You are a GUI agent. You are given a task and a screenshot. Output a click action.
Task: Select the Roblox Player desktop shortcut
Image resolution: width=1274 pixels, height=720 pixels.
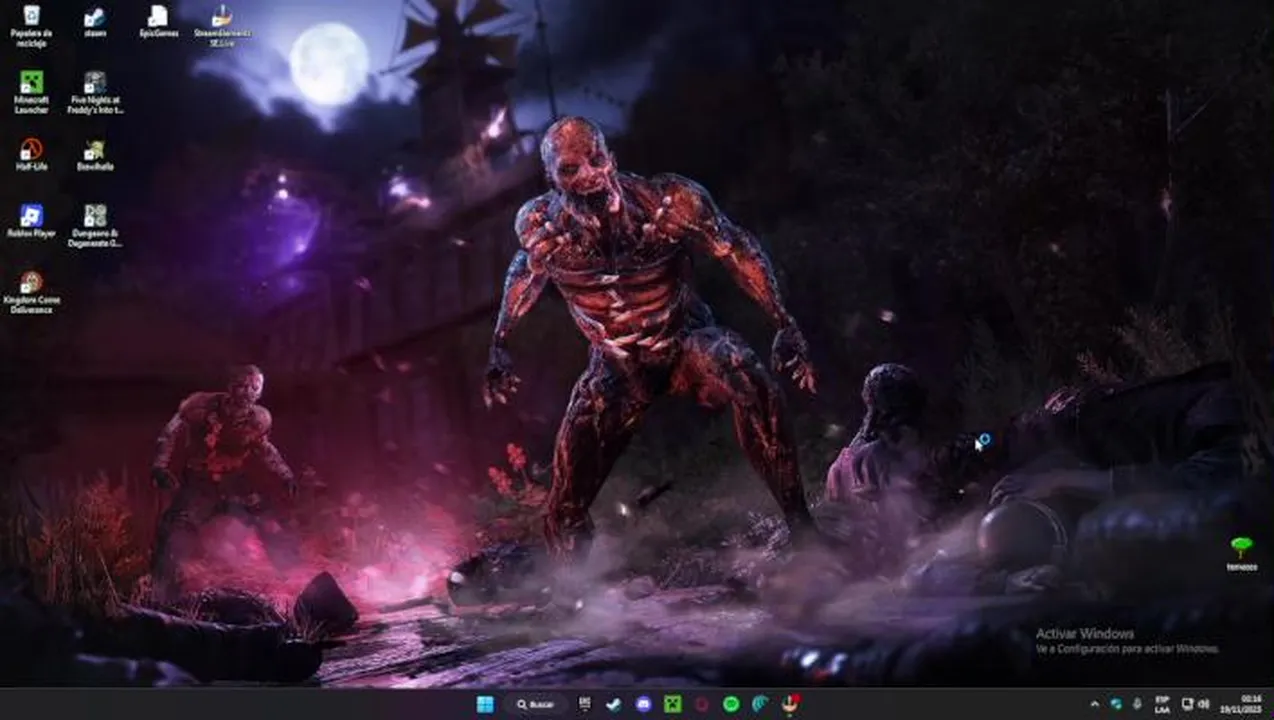coord(31,221)
